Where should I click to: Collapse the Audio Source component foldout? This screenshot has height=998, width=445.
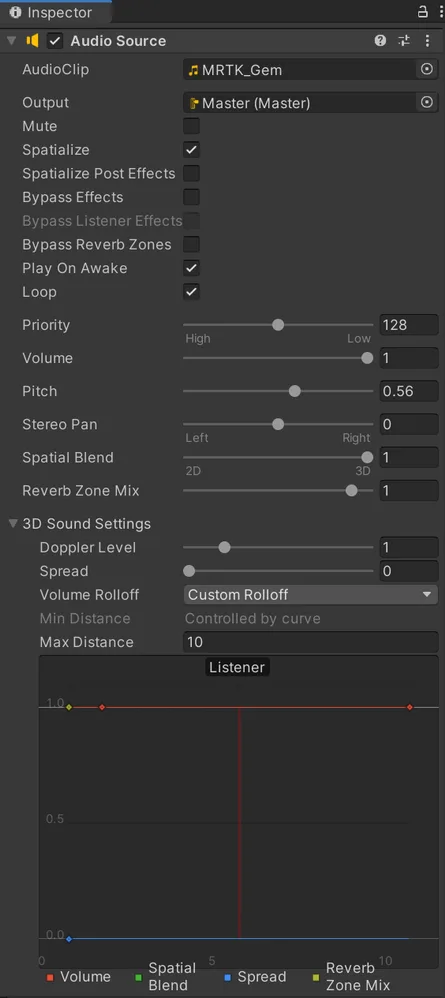pos(11,41)
